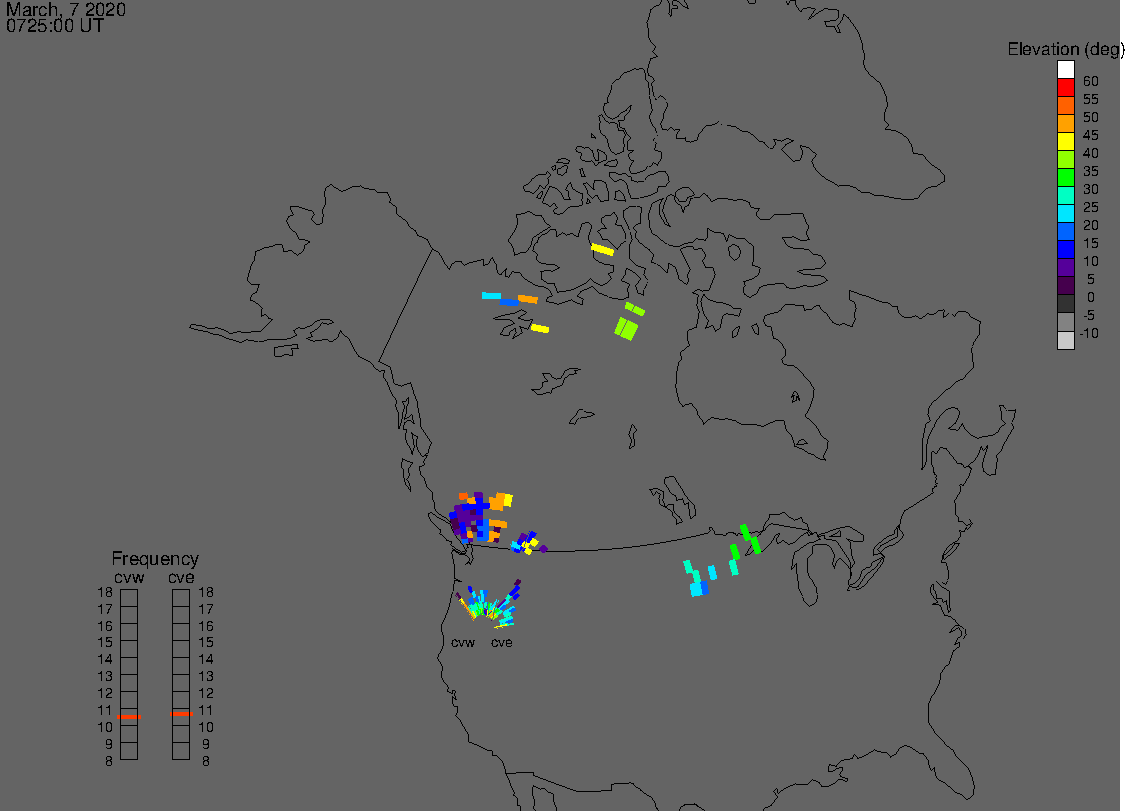Image resolution: width=1125 pixels, height=811 pixels.
Task: Click the 'cve' column header under Frequency
Action: pos(182,578)
